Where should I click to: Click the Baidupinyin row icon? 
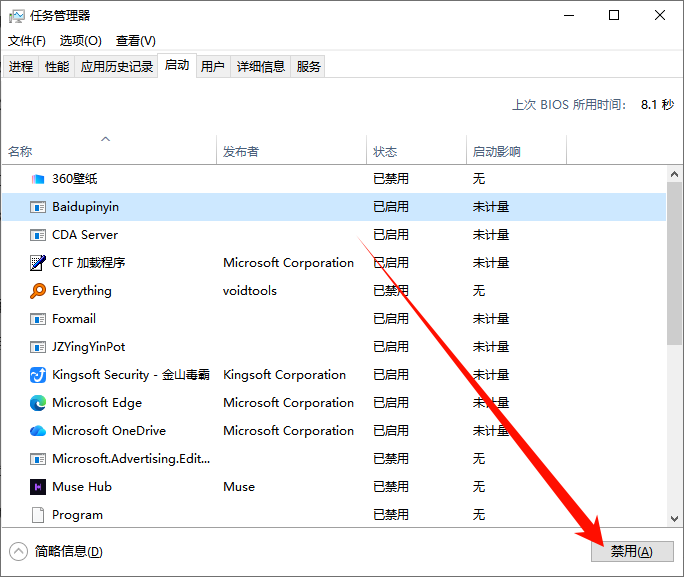pos(38,207)
